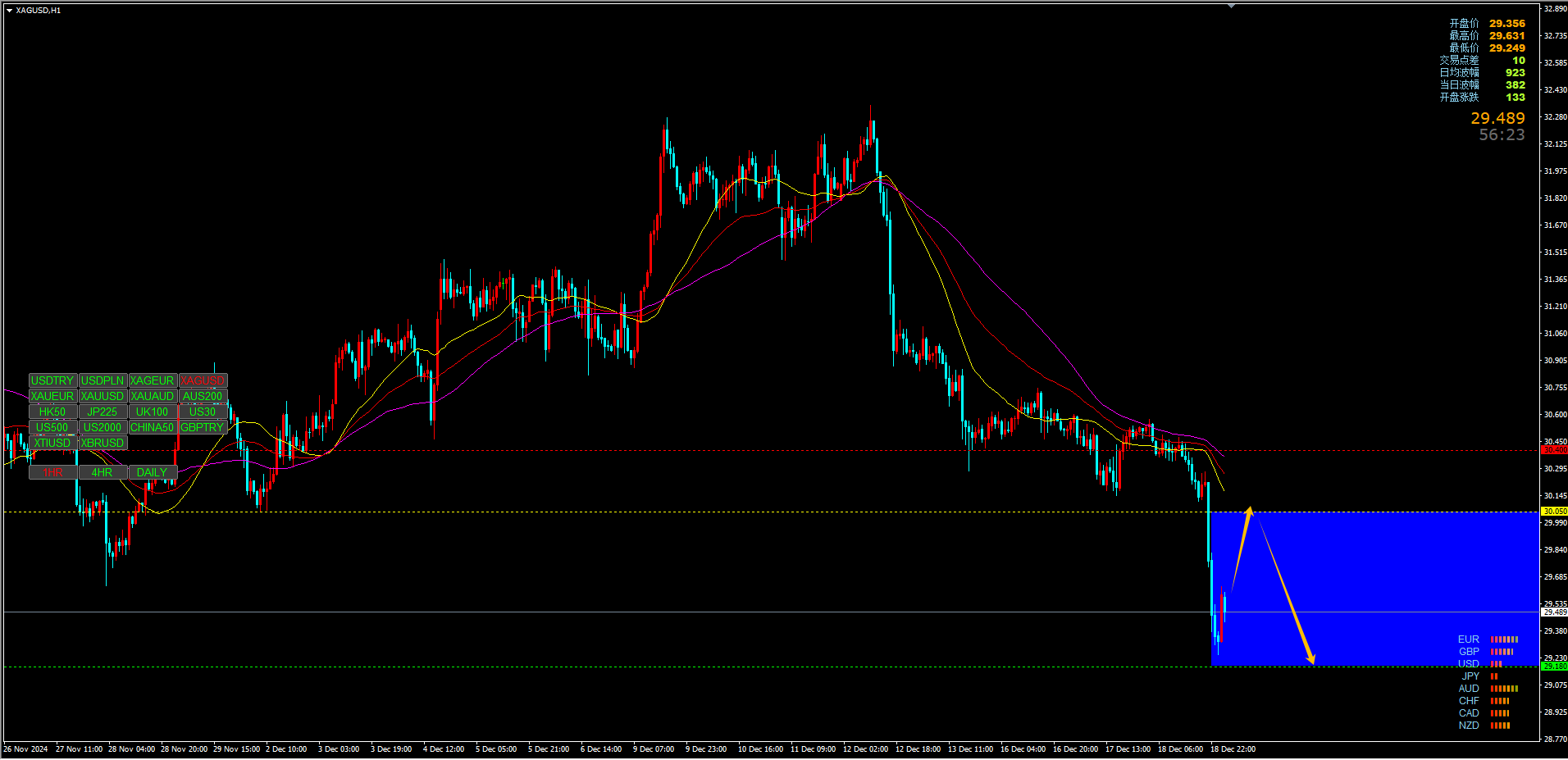Select the UK100 symbol button

[153, 412]
